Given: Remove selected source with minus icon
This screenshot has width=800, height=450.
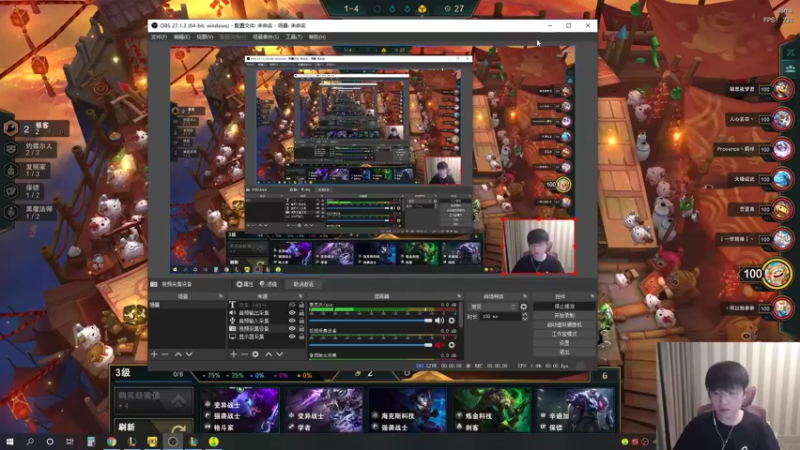Looking at the screenshot, I should point(244,354).
